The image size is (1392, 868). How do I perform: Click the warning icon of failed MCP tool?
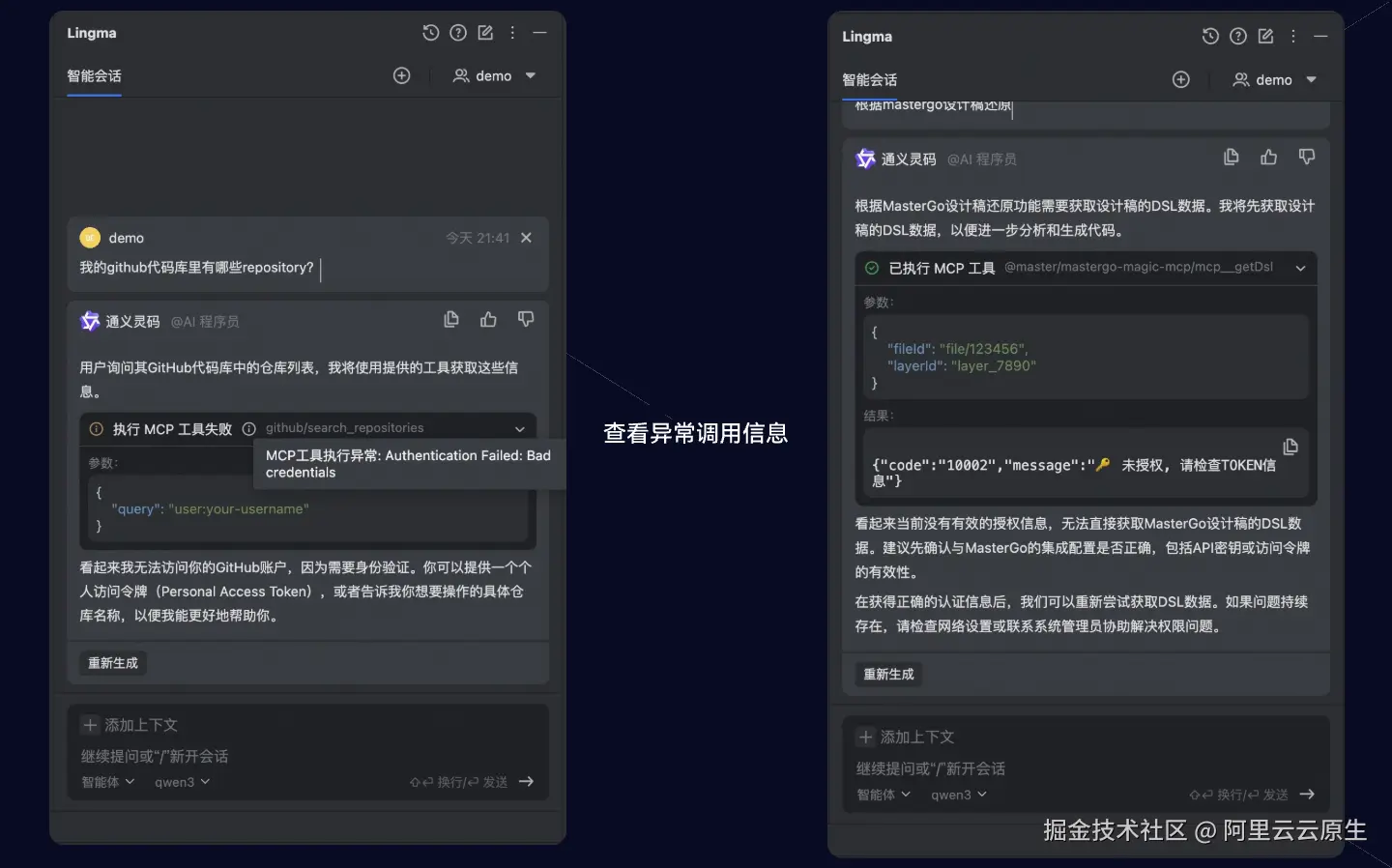click(97, 429)
